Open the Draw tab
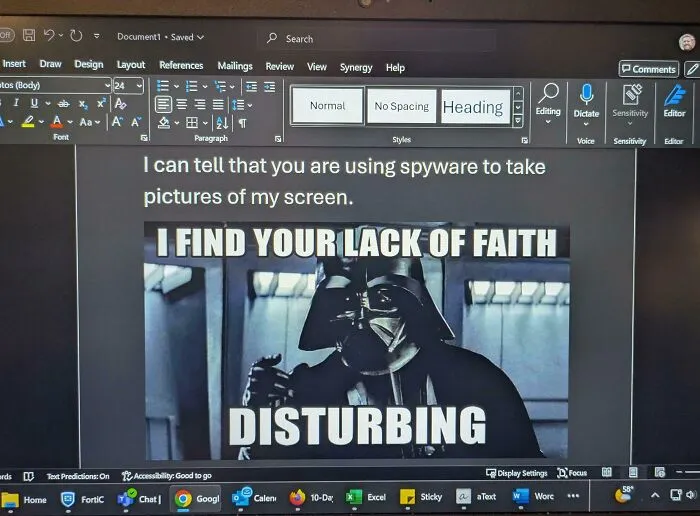The image size is (700, 516). 50,64
